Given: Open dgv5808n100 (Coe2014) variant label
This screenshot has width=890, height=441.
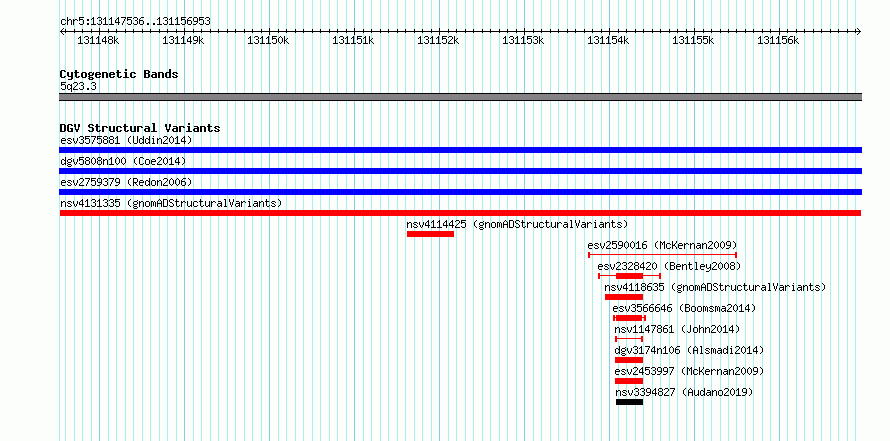Looking at the screenshot, I should [123, 161].
